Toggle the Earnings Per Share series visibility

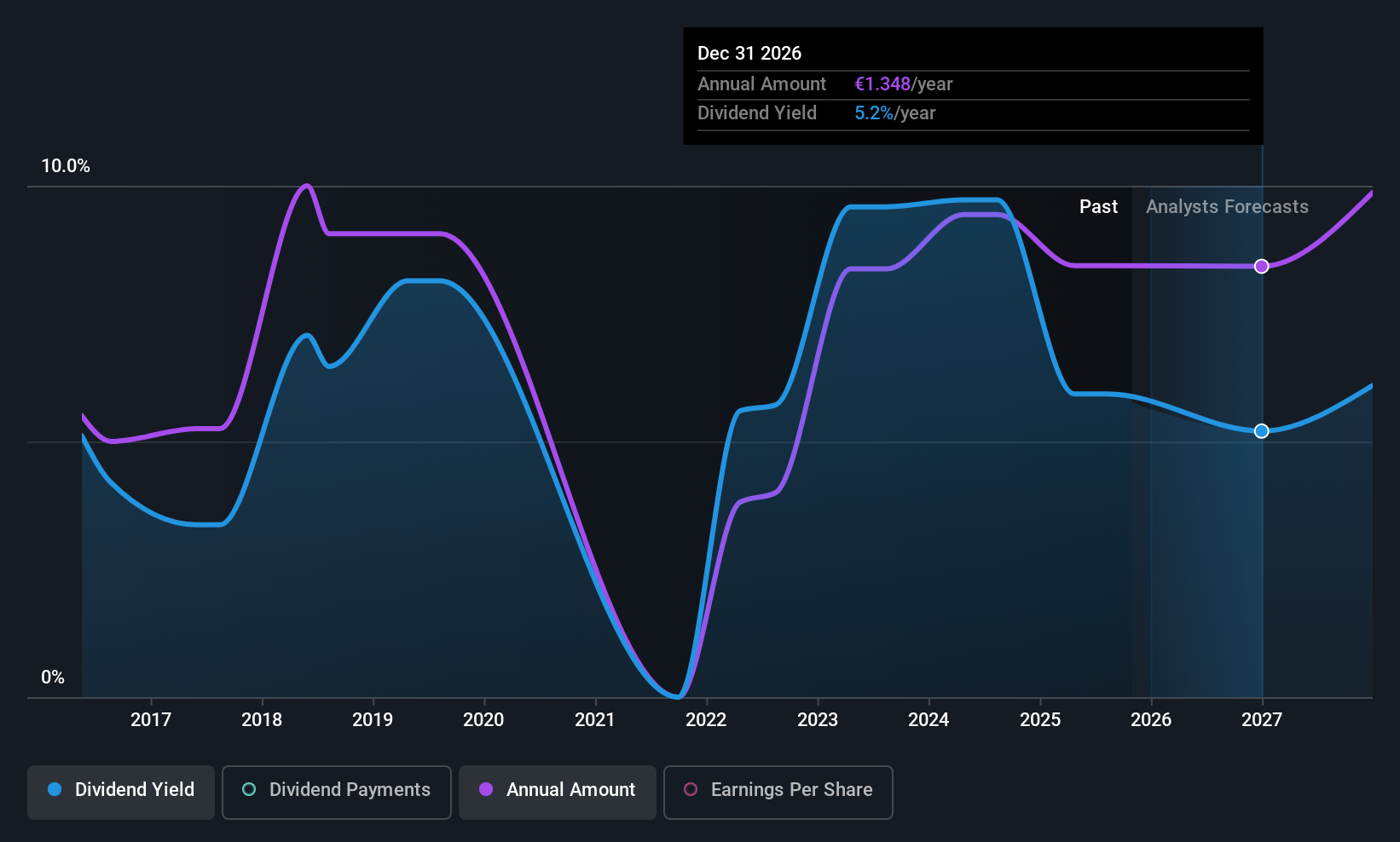pos(778,792)
